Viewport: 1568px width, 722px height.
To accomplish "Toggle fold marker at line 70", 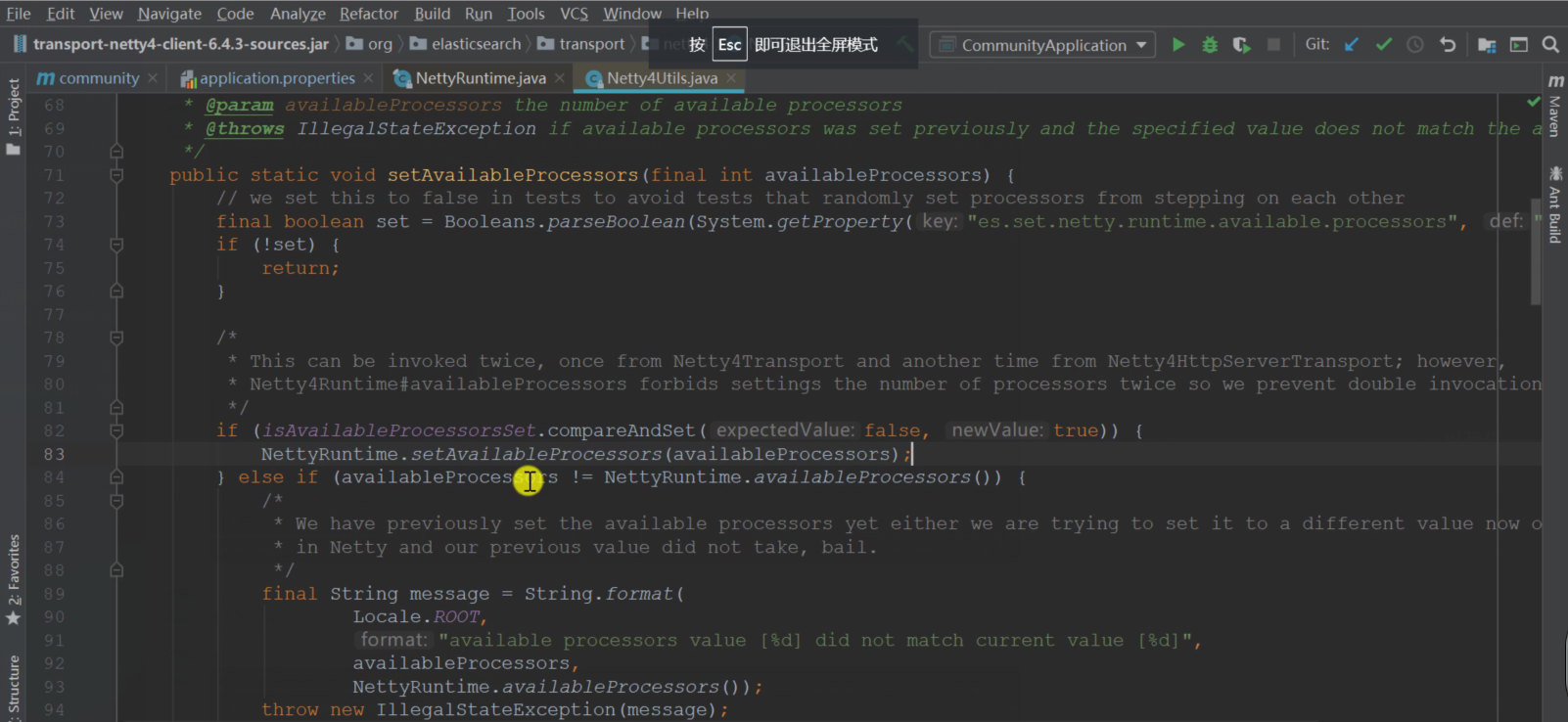I will 116,152.
